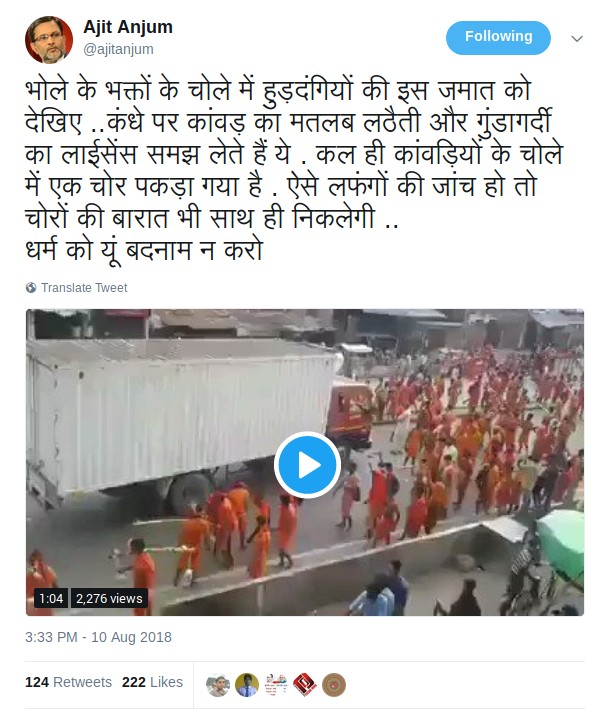Click the globe icon beside Translate Tweet
Viewport: 615px width, 718px height.
(x=31, y=288)
